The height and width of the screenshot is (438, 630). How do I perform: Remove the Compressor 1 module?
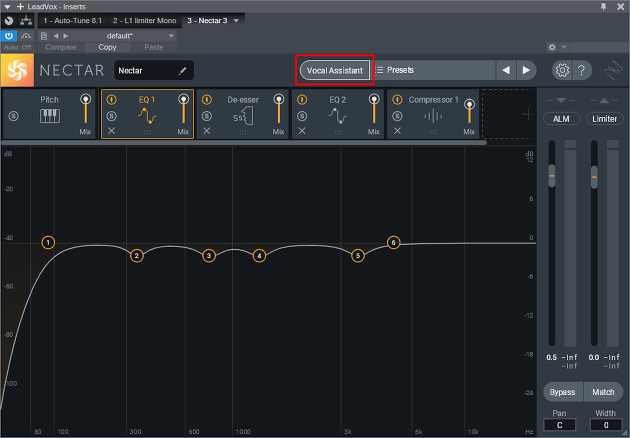click(x=397, y=131)
